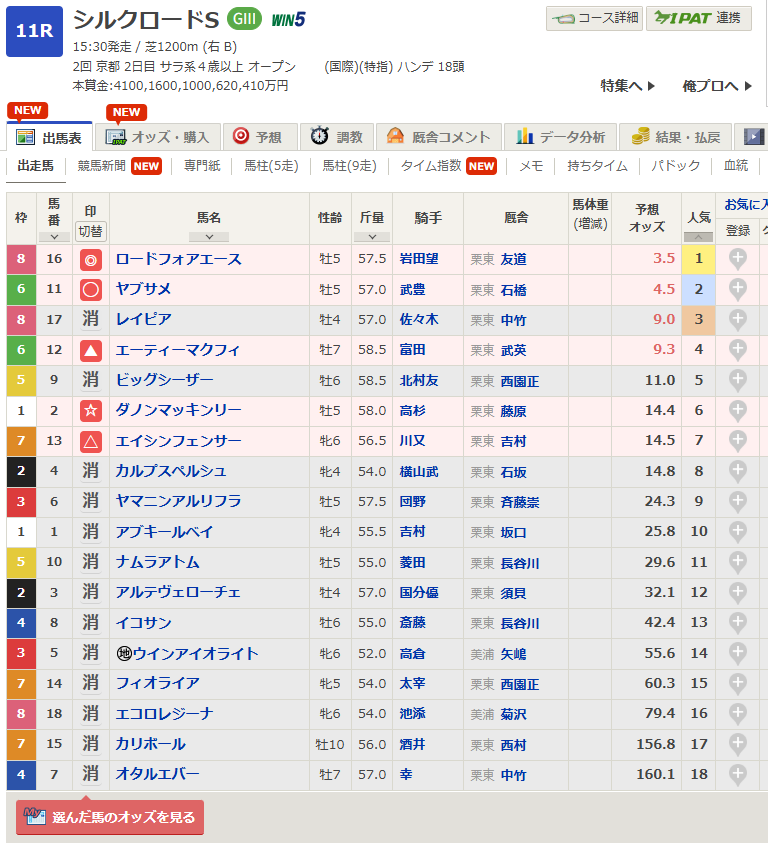The height and width of the screenshot is (843, 768).
Task: Switch to メモ sub-tab
Action: (531, 166)
